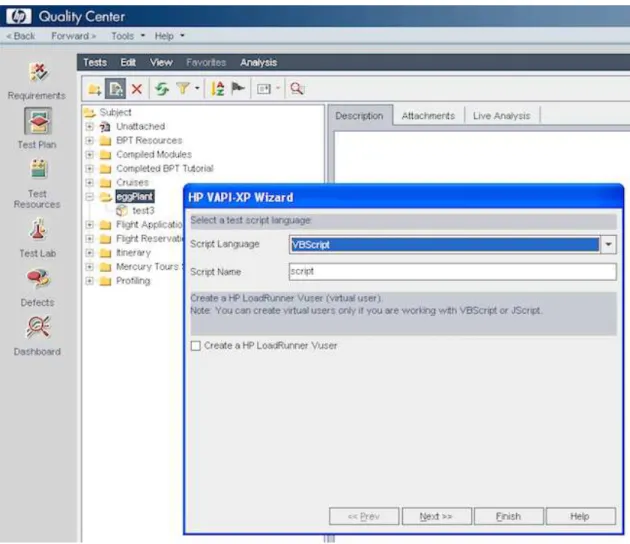Switch to the Description tab
The image size is (630, 544).
(x=359, y=116)
